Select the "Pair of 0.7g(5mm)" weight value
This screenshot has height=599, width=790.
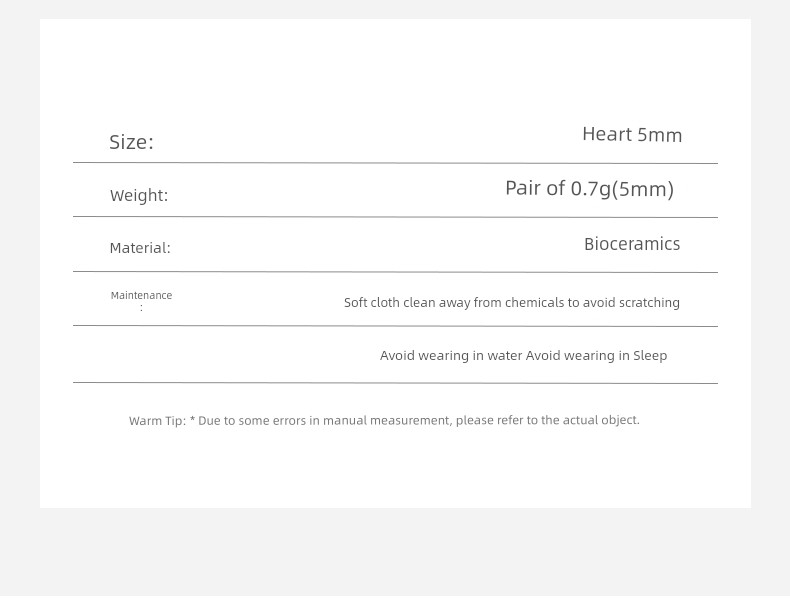589,188
